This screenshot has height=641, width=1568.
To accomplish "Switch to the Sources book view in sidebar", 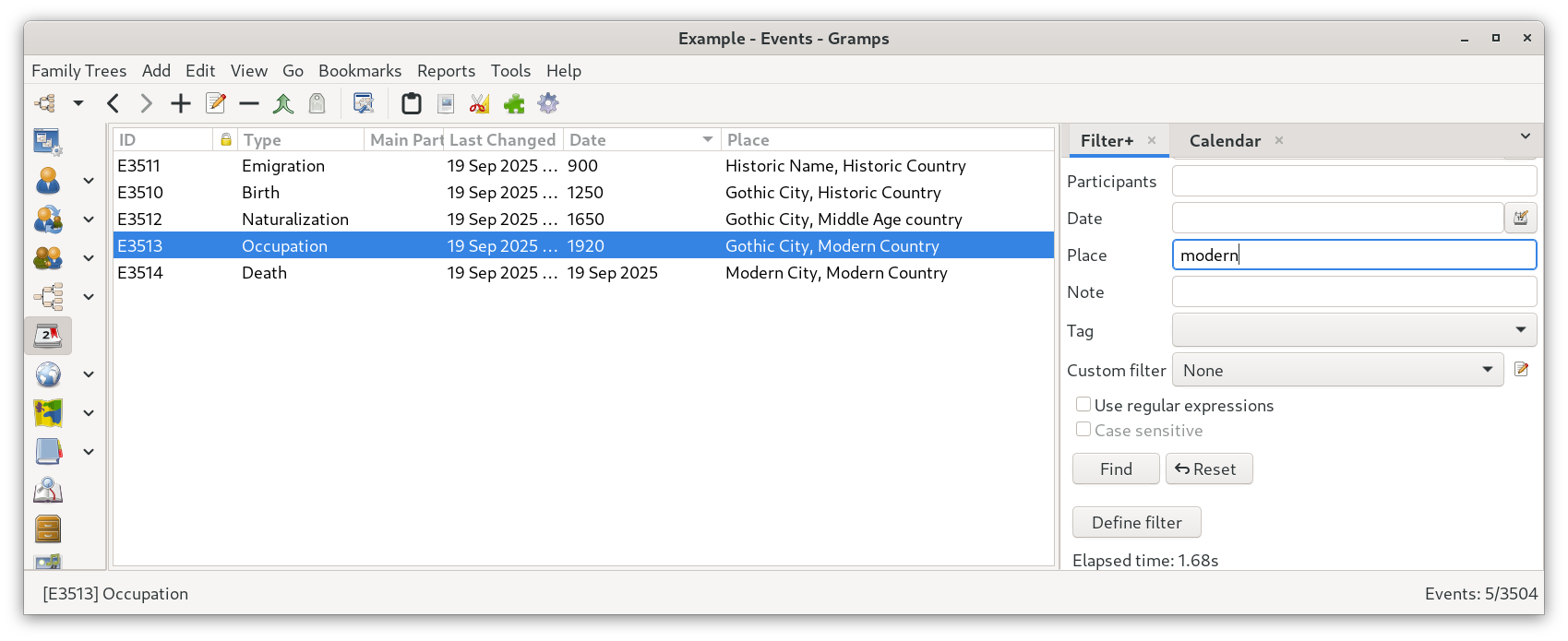I will coord(48,452).
